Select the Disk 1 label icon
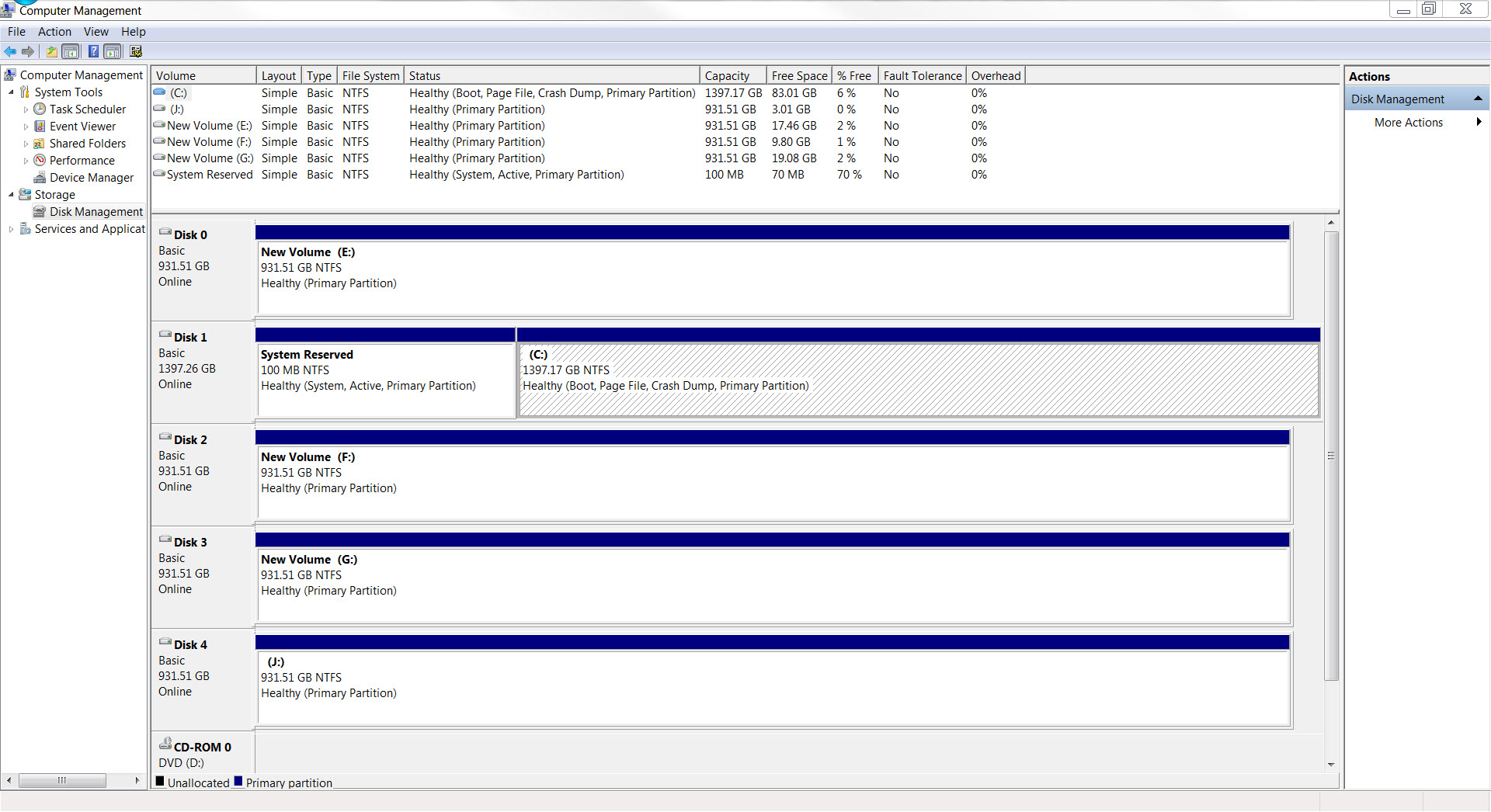This screenshot has height=812, width=1491. click(165, 335)
